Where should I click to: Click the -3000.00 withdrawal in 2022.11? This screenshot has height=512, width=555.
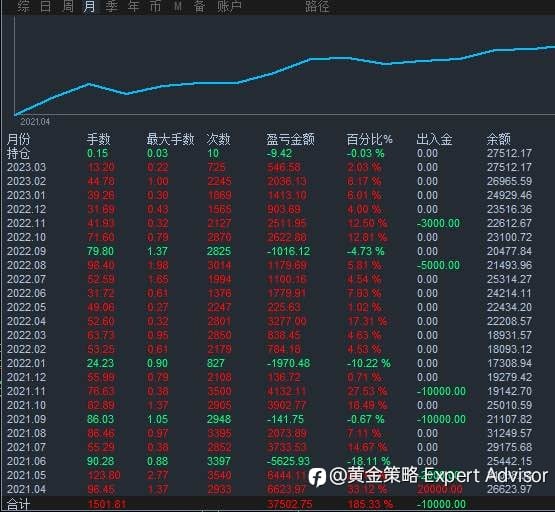pyautogui.click(x=438, y=223)
